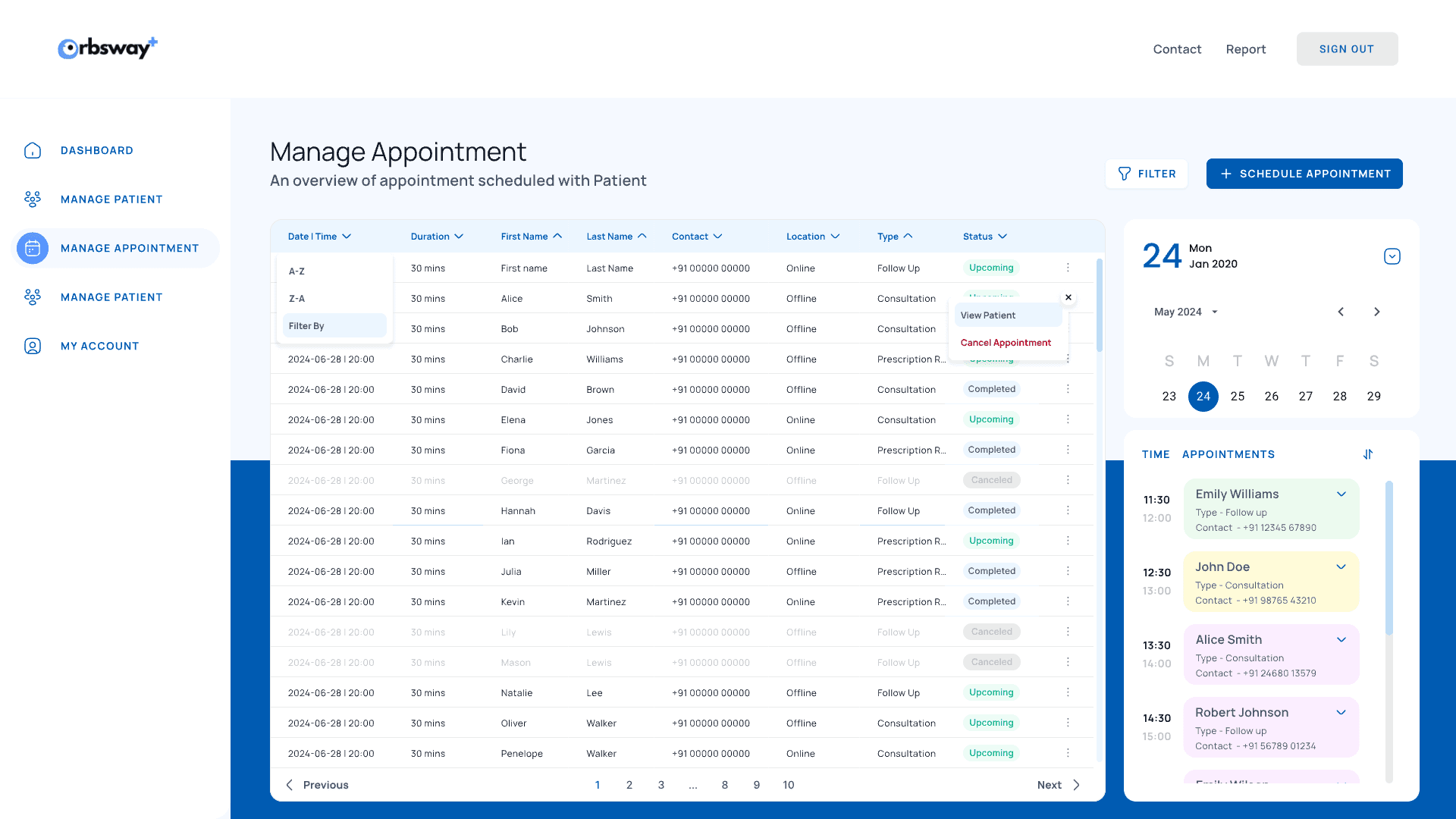Jump to page 10 in pagination
This screenshot has height=819, width=1456.
[x=789, y=785]
